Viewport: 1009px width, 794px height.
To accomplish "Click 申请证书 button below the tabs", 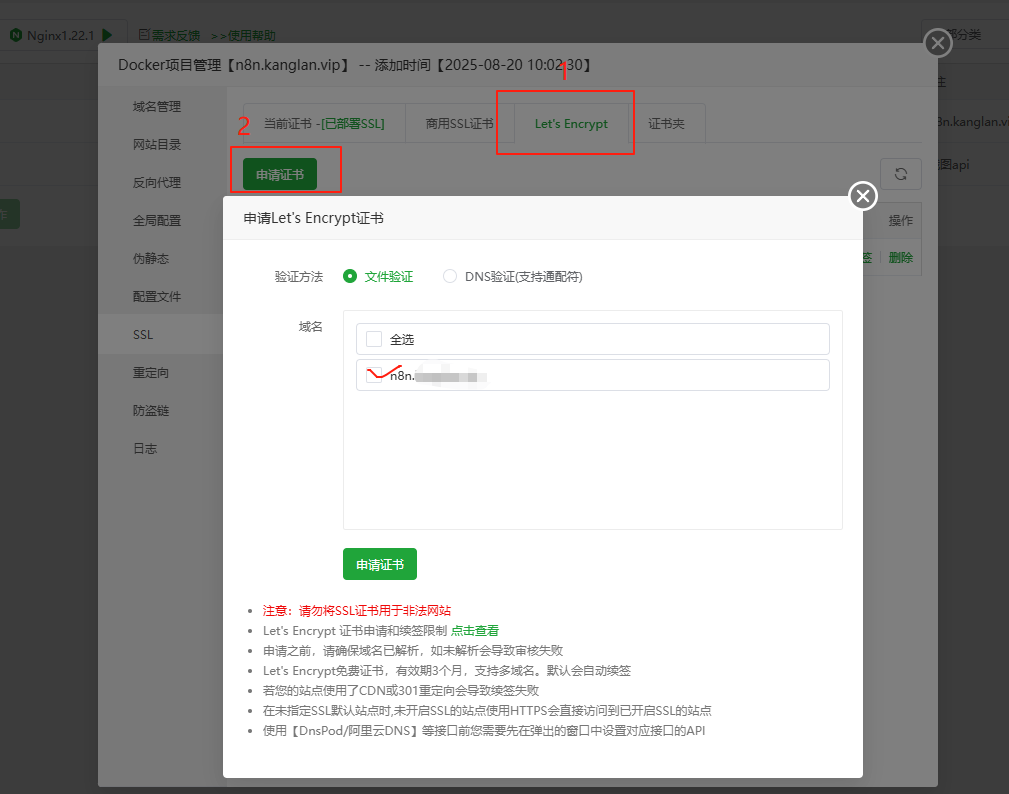I will pos(280,174).
